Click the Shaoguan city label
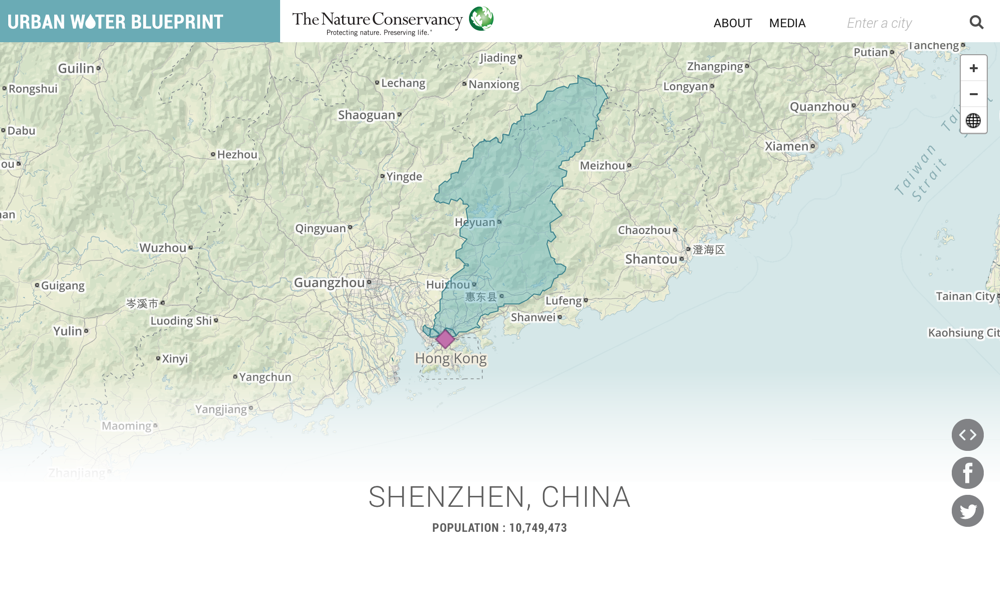The width and height of the screenshot is (1000, 600). click(367, 115)
